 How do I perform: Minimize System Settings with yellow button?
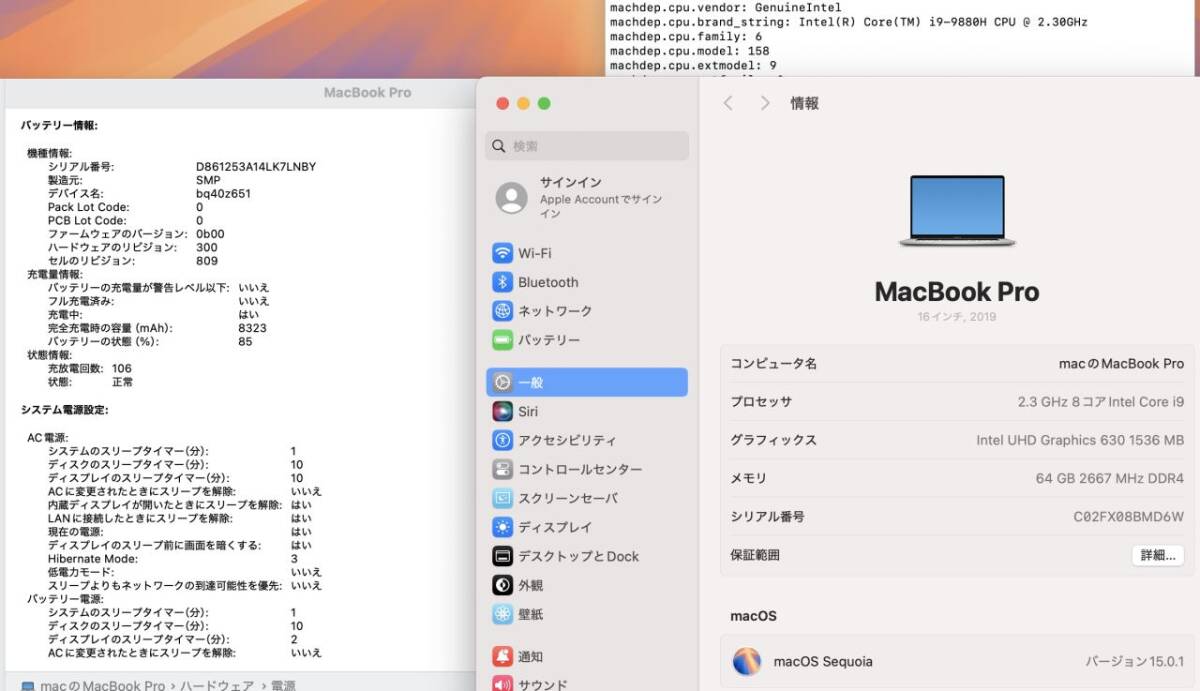[523, 103]
